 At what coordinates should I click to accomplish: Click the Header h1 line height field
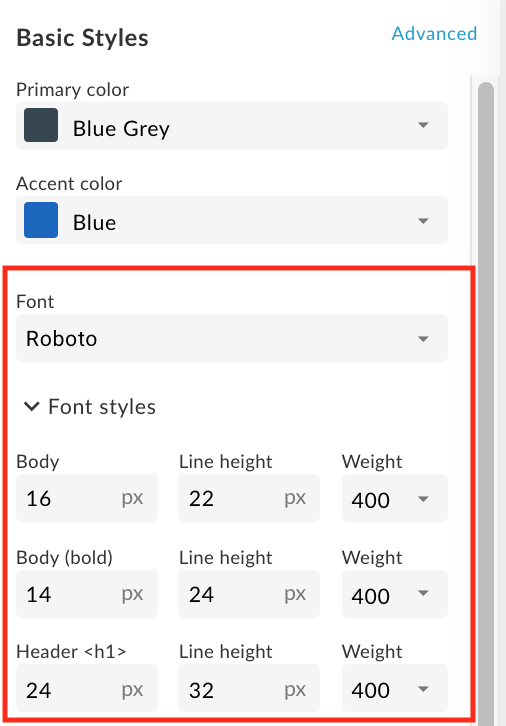[x=249, y=688]
